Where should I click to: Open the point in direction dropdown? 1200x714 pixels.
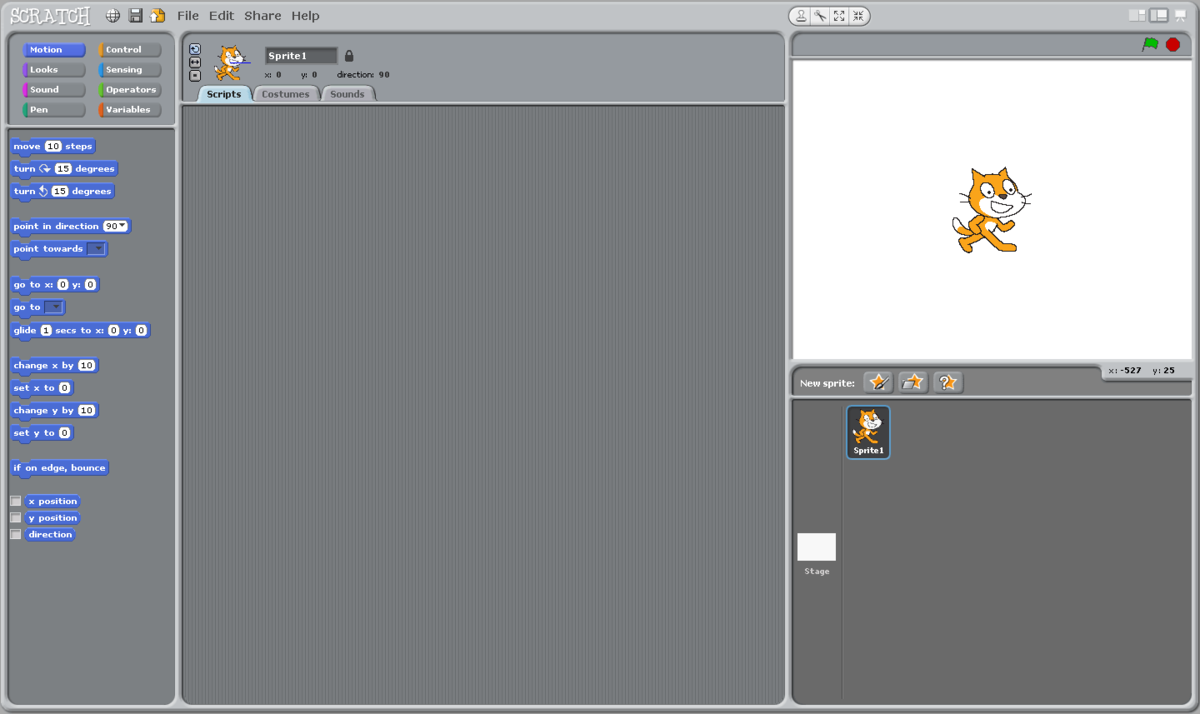[120, 226]
